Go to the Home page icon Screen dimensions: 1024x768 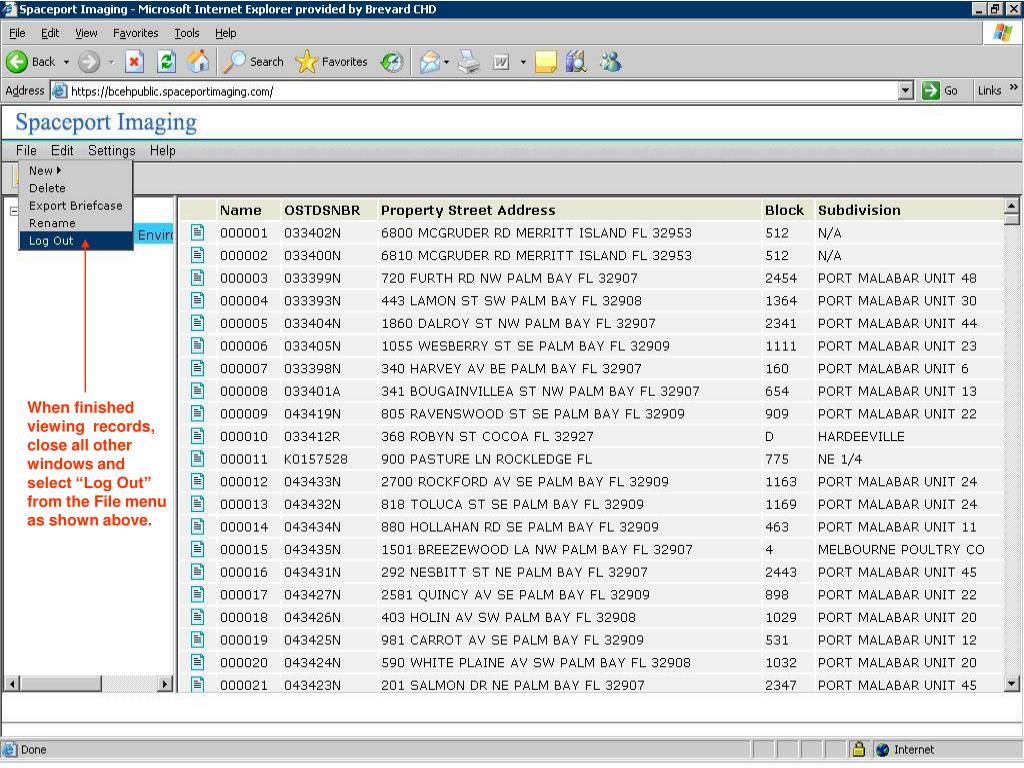pyautogui.click(x=198, y=62)
